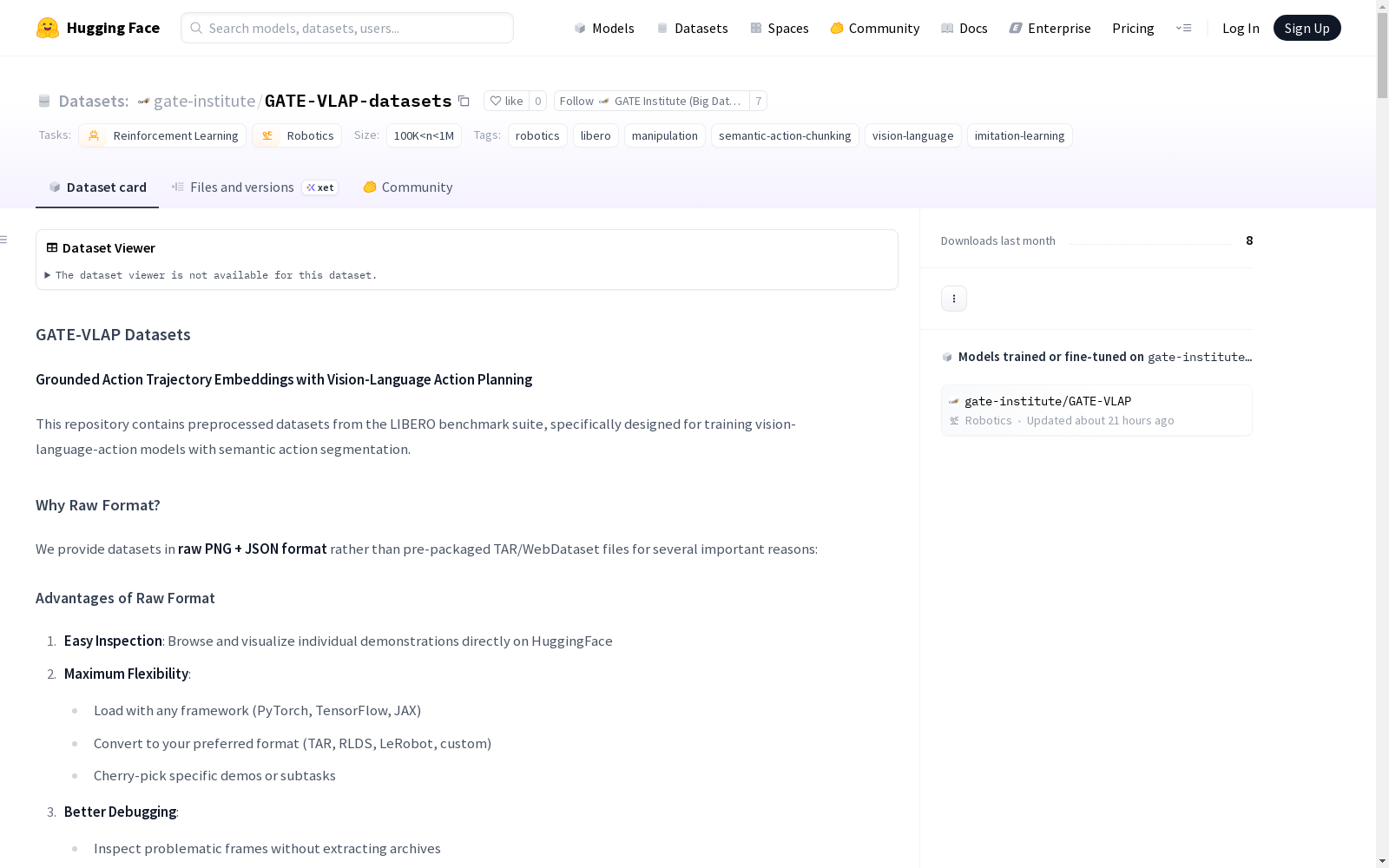Copy dataset name with the copy icon
Image resolution: width=1389 pixels, height=868 pixels.
[464, 102]
